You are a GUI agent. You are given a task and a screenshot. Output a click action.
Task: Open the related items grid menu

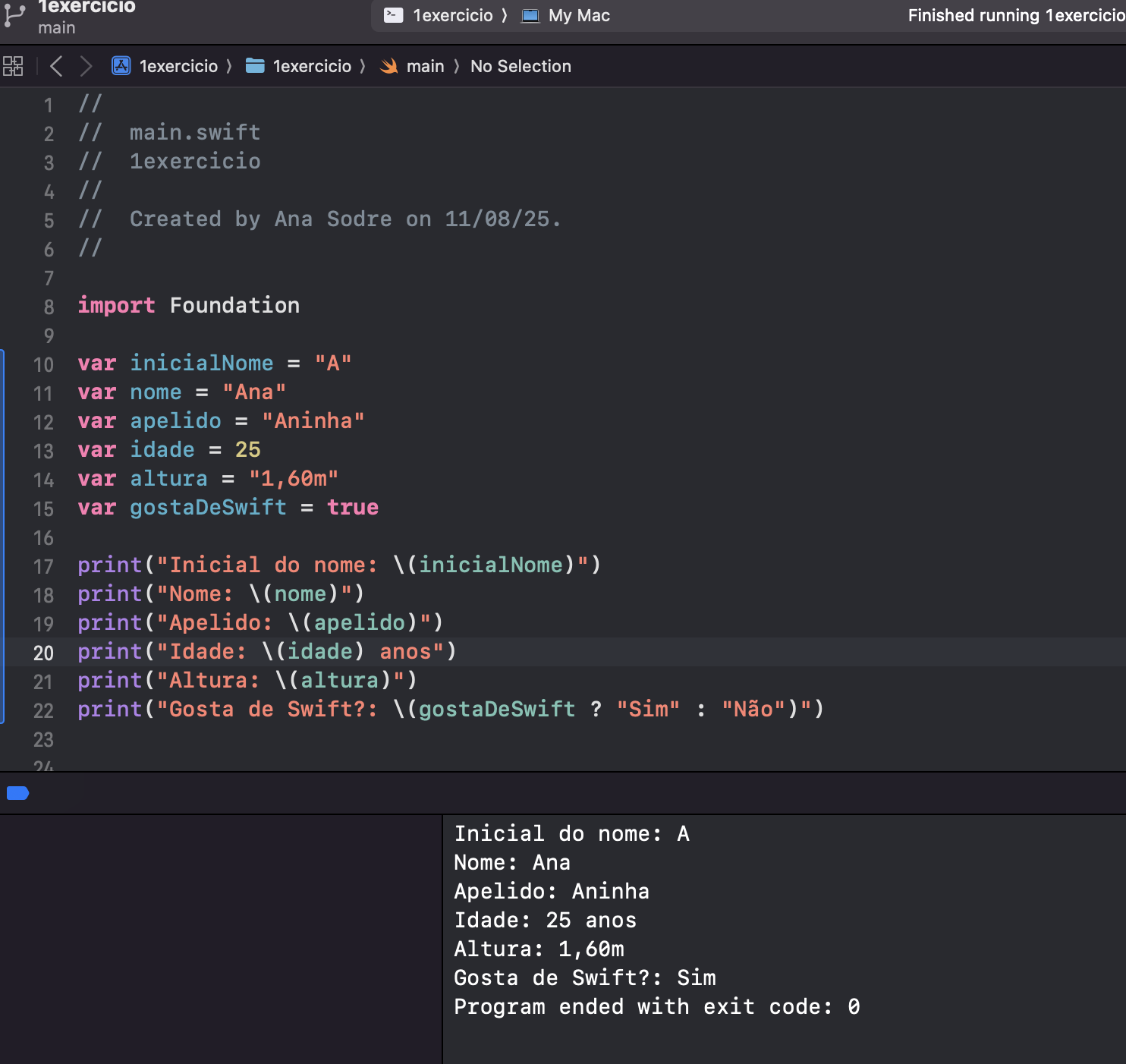[13, 66]
